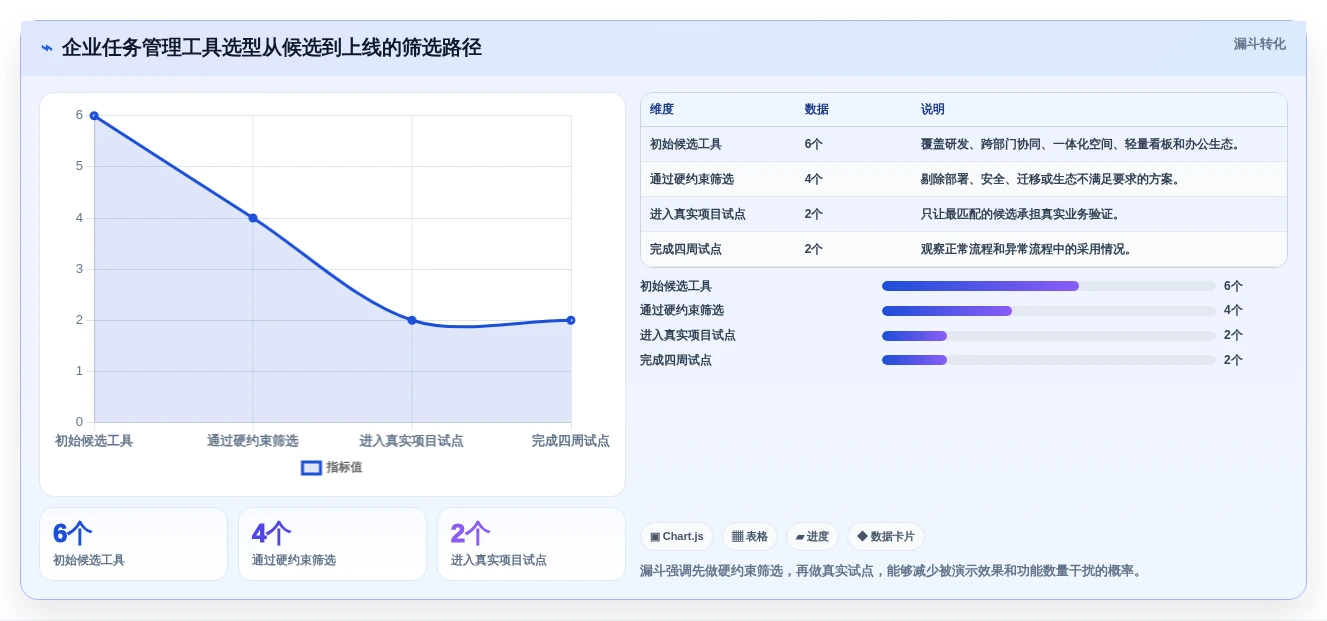Image resolution: width=1327 pixels, height=621 pixels.
Task: Click description 观察正常流程和异常流程中的采用情况
Action: 1029,249
